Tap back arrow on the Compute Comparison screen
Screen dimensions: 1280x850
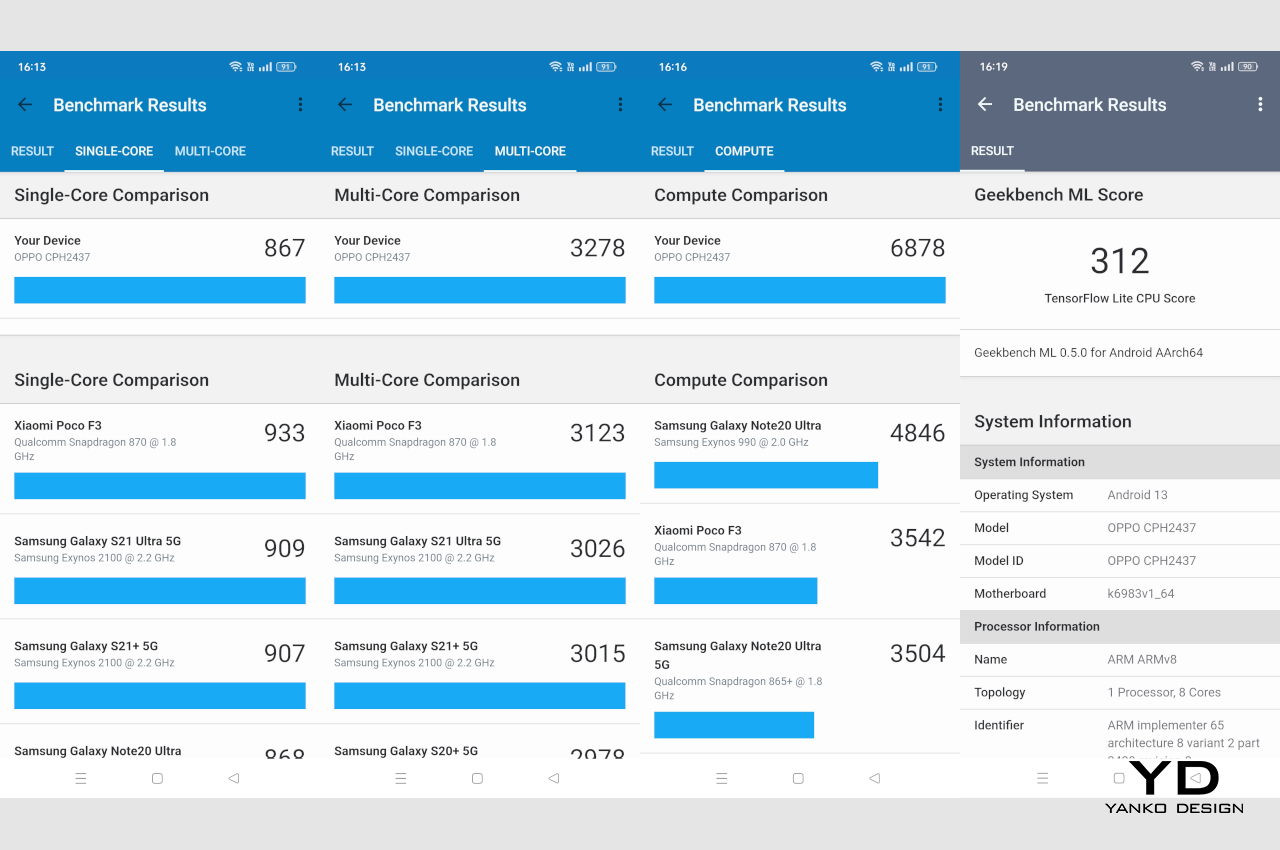(x=665, y=105)
